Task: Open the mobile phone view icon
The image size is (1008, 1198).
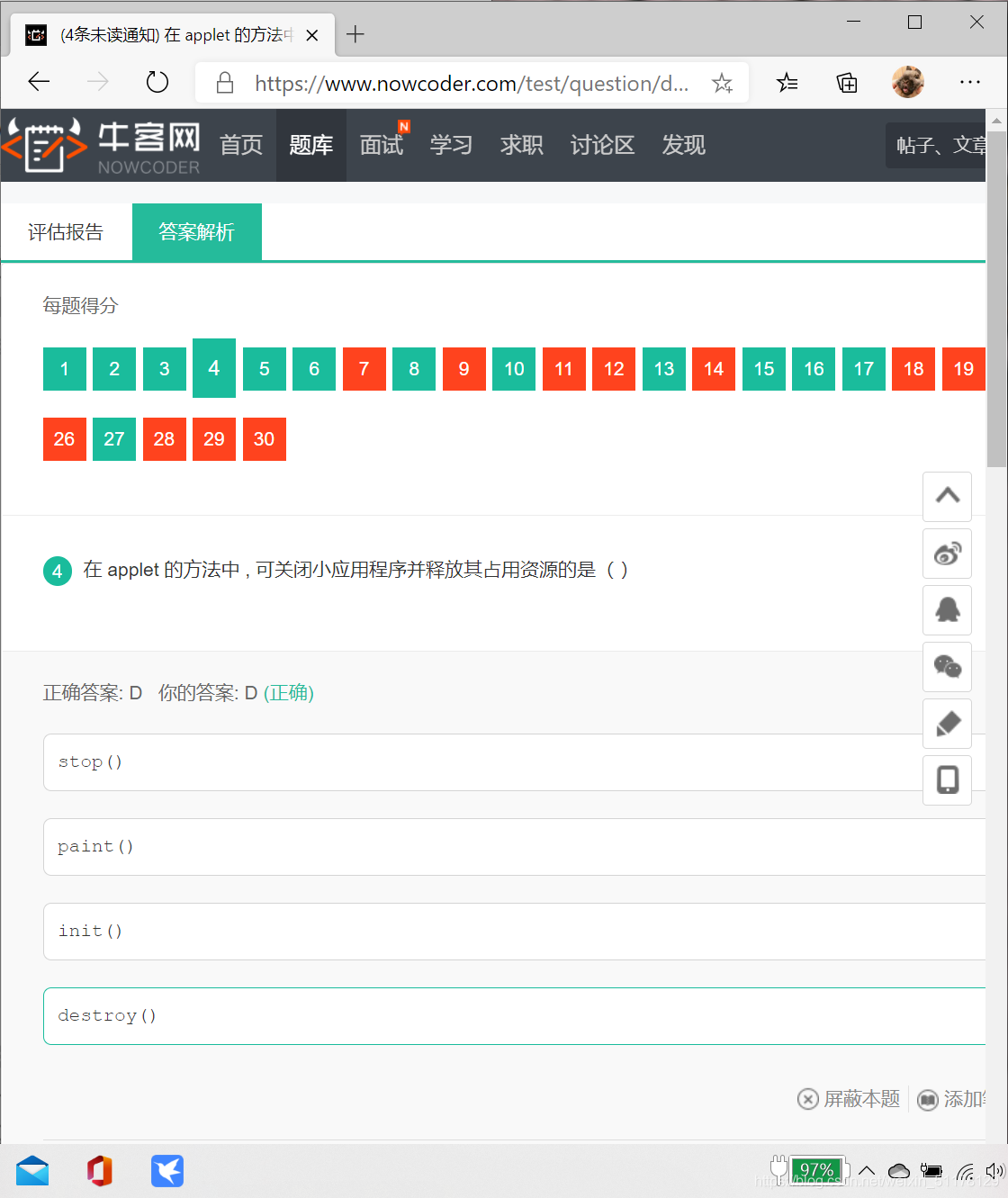Action: pos(948,780)
